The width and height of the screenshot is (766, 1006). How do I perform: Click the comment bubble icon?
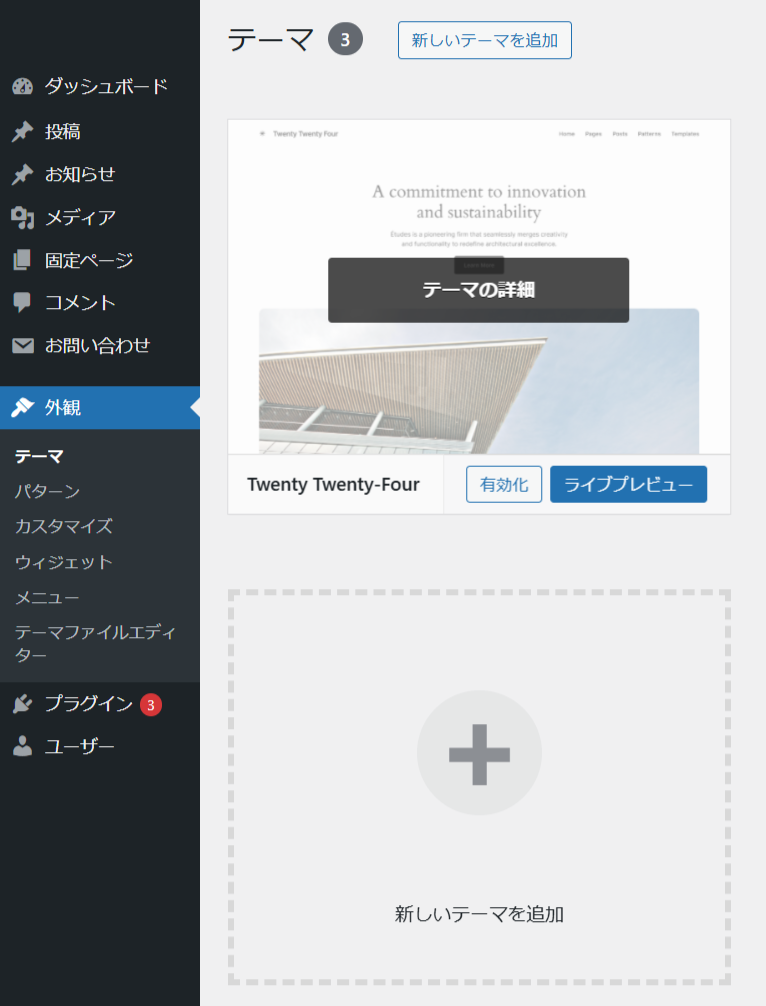[22, 303]
